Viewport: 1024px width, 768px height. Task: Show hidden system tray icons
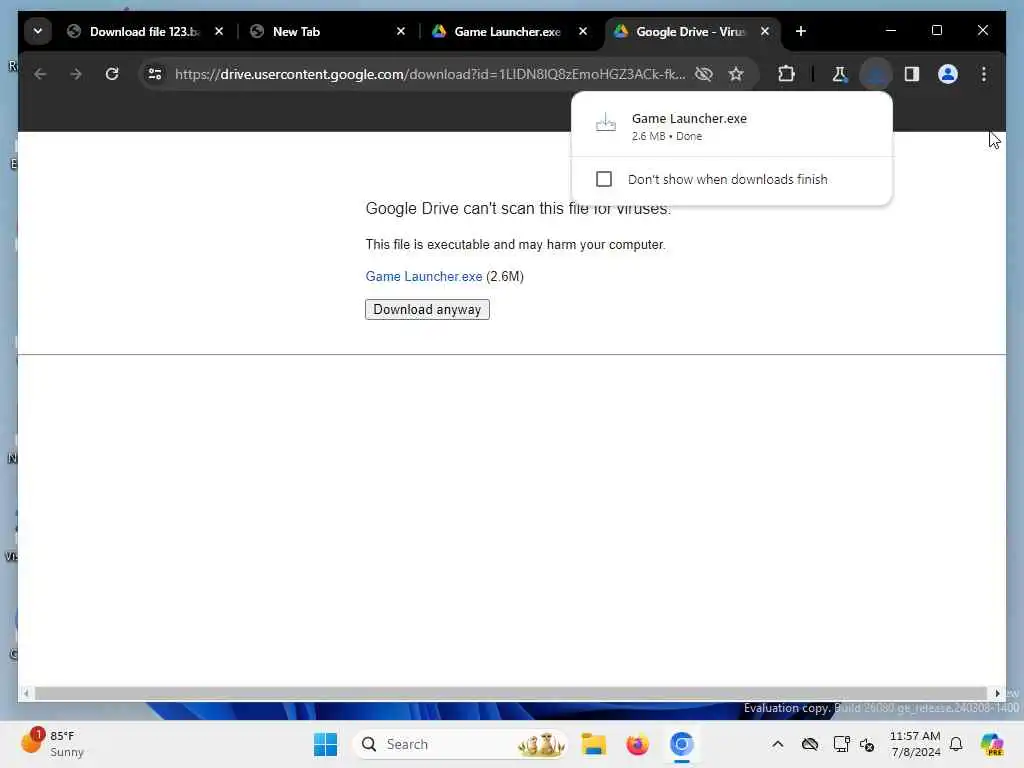click(777, 744)
